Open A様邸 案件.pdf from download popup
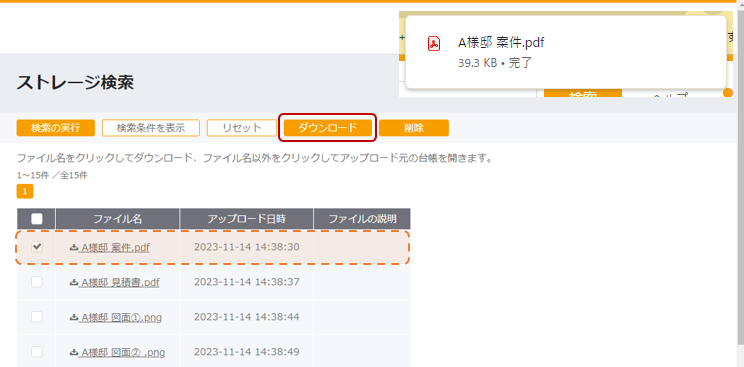744x367 pixels. click(x=501, y=43)
